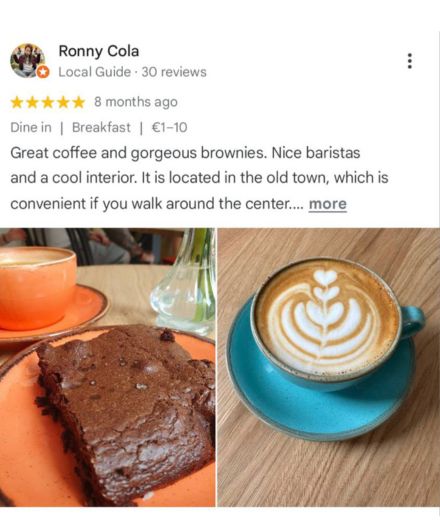440x529 pixels.
Task: Click the Breakfast meal type label
Action: pyautogui.click(x=101, y=128)
